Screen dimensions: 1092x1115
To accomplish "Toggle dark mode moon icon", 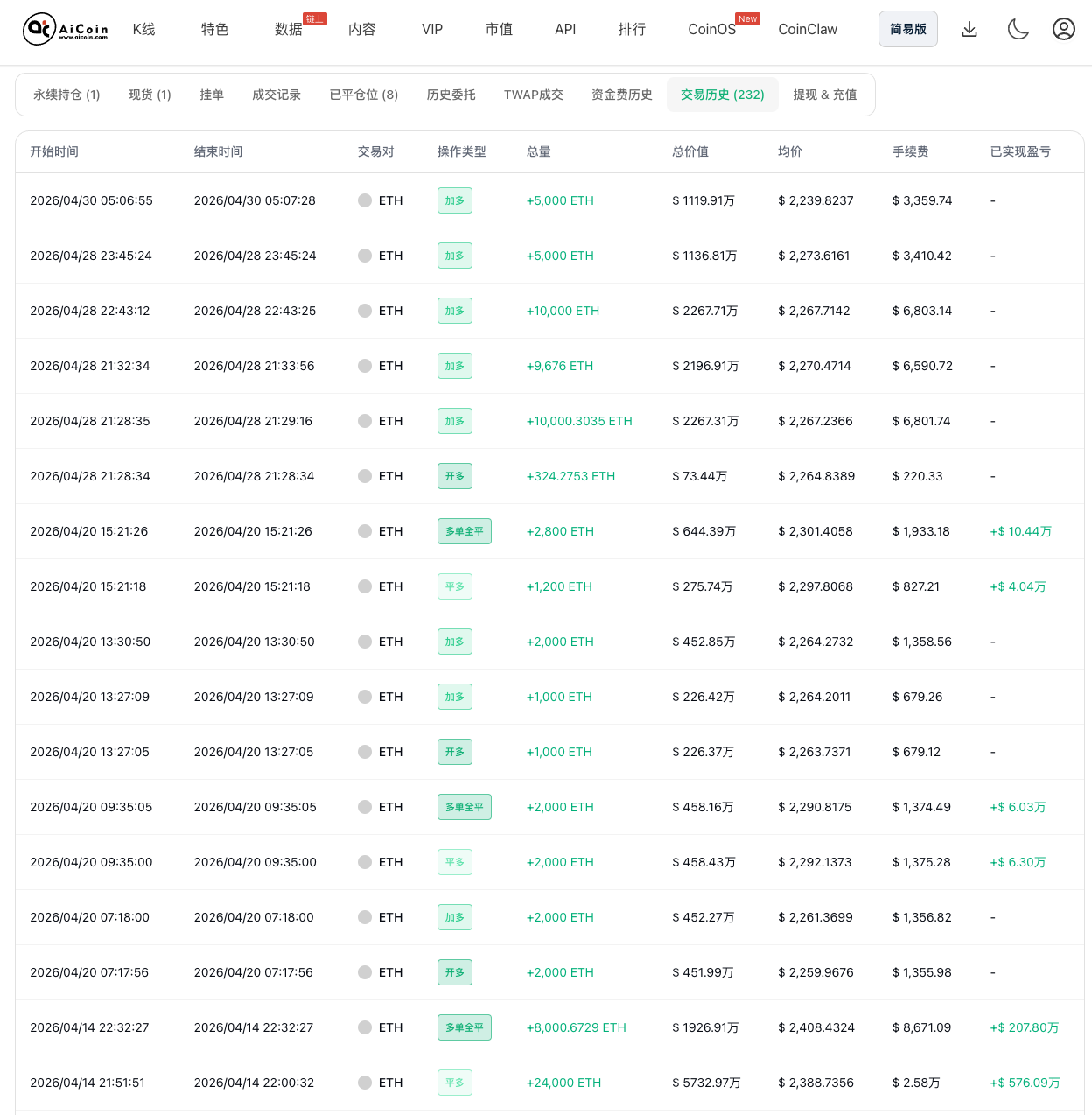I will pos(1018,29).
